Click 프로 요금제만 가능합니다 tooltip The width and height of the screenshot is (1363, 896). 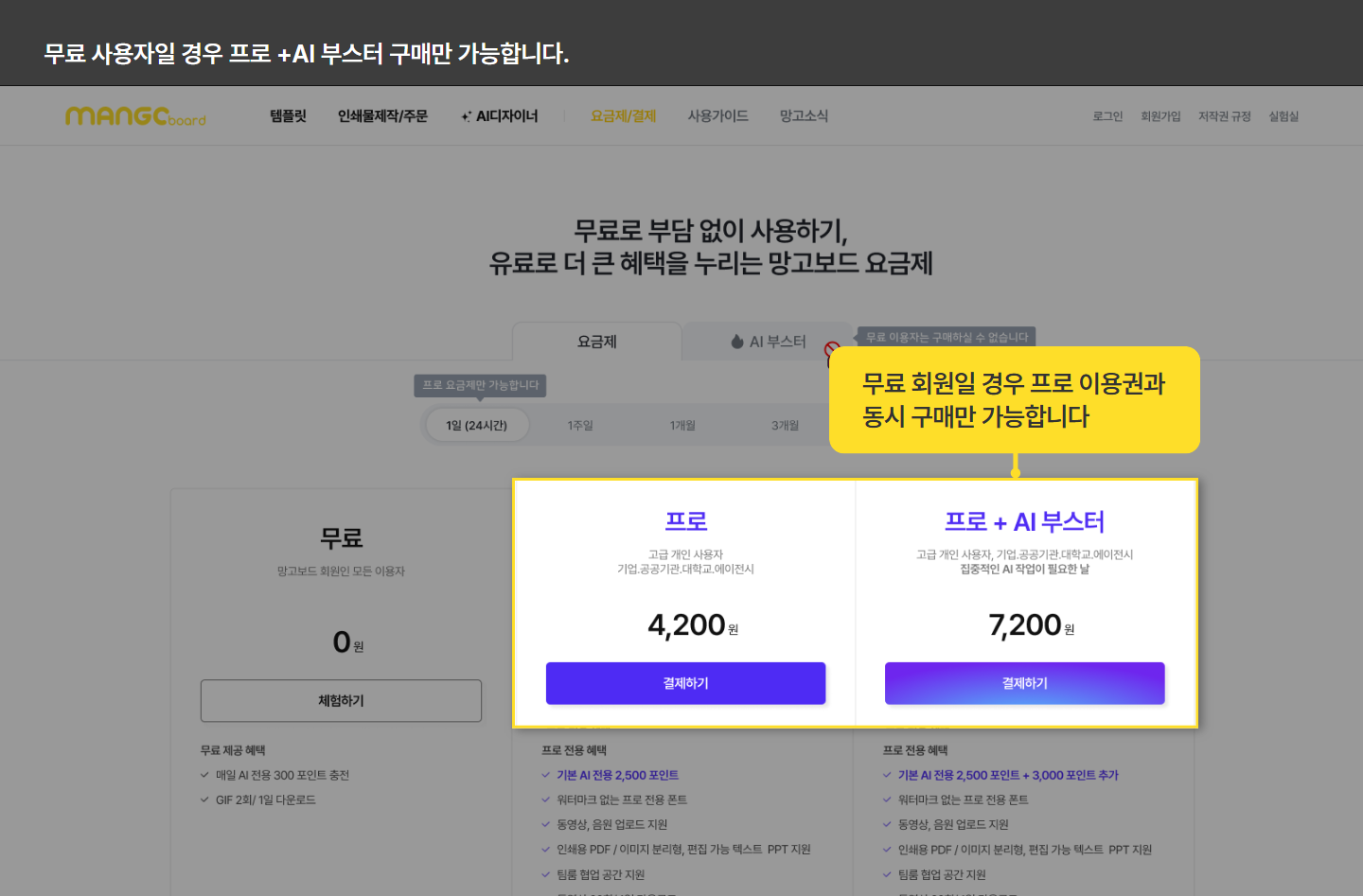(480, 386)
